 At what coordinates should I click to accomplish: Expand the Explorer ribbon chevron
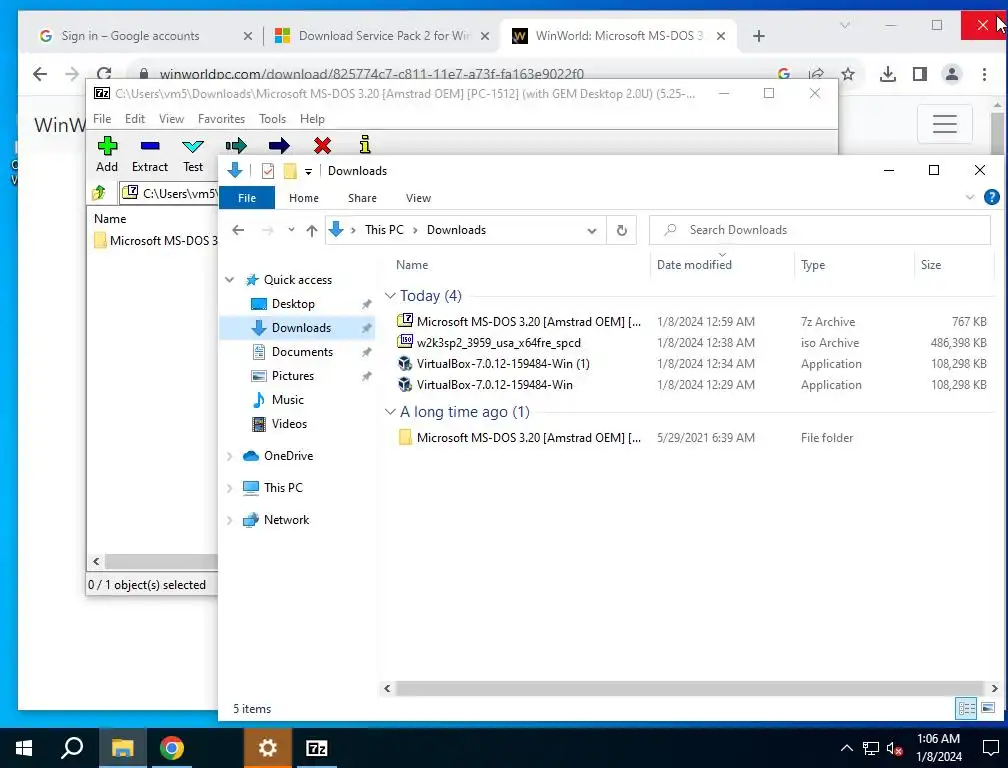pos(969,197)
